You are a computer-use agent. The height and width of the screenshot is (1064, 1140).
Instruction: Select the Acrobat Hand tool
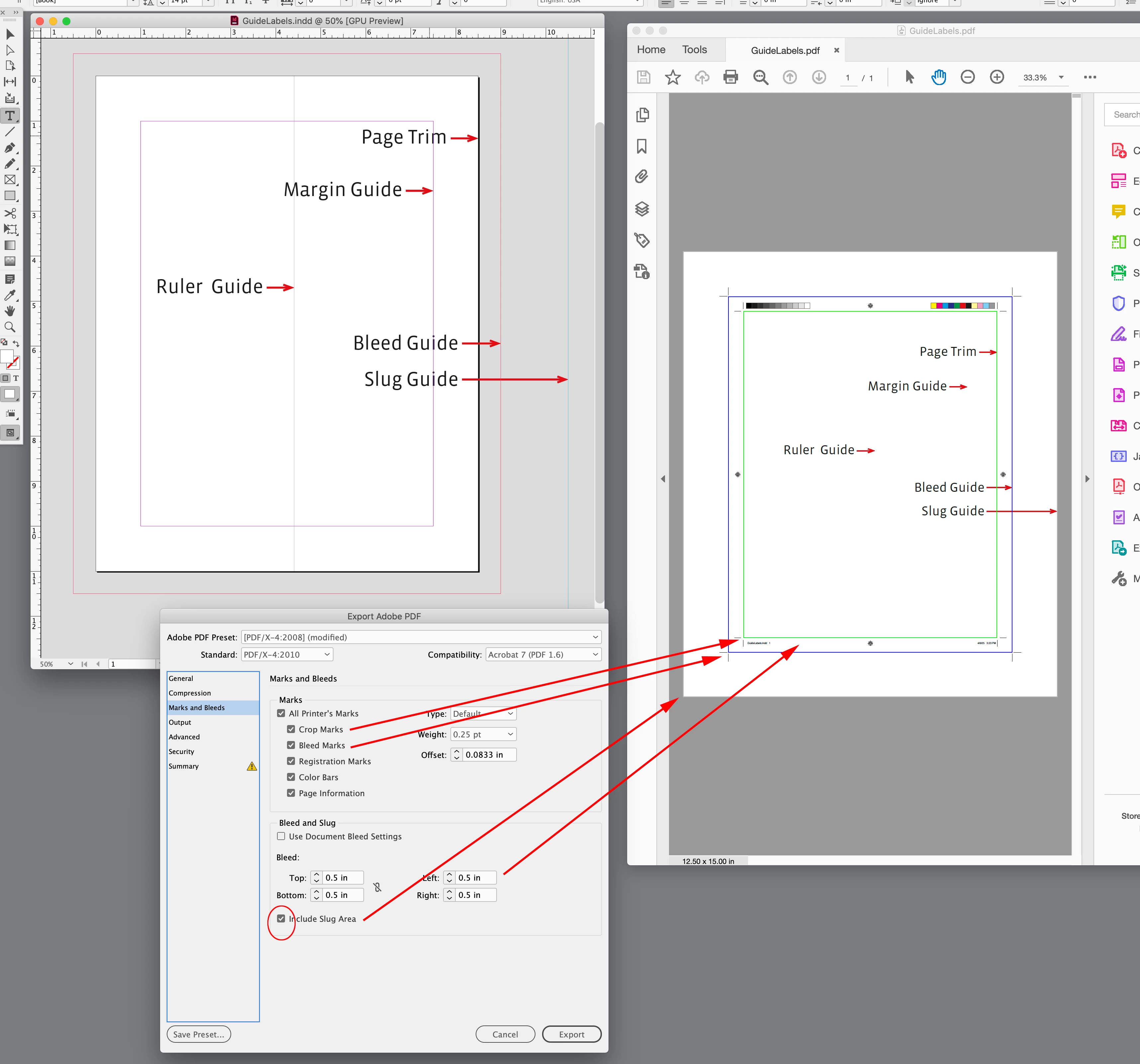[938, 77]
